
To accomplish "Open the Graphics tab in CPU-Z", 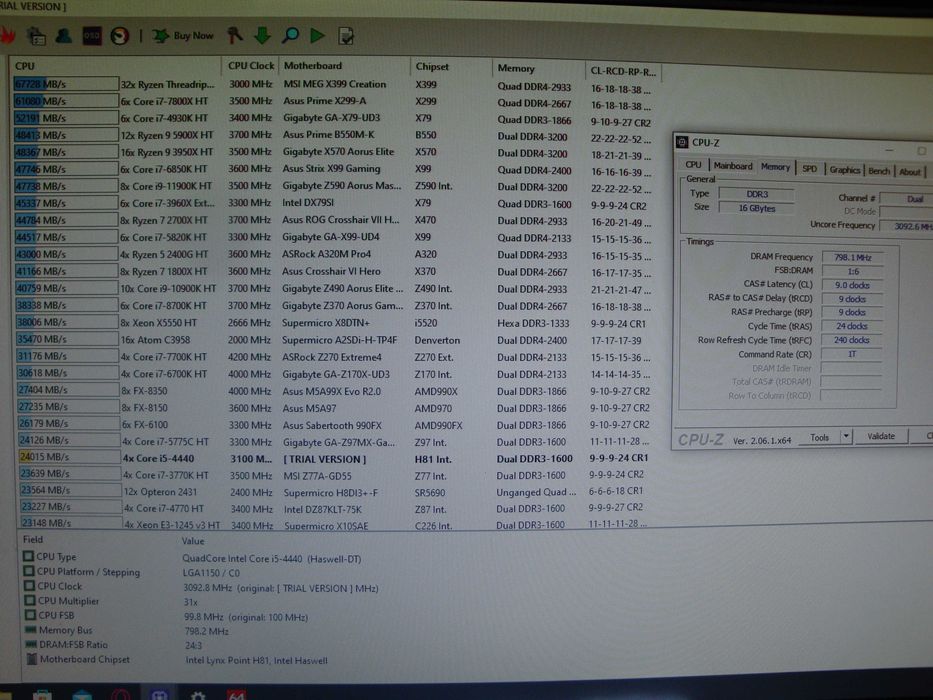I will pyautogui.click(x=845, y=170).
